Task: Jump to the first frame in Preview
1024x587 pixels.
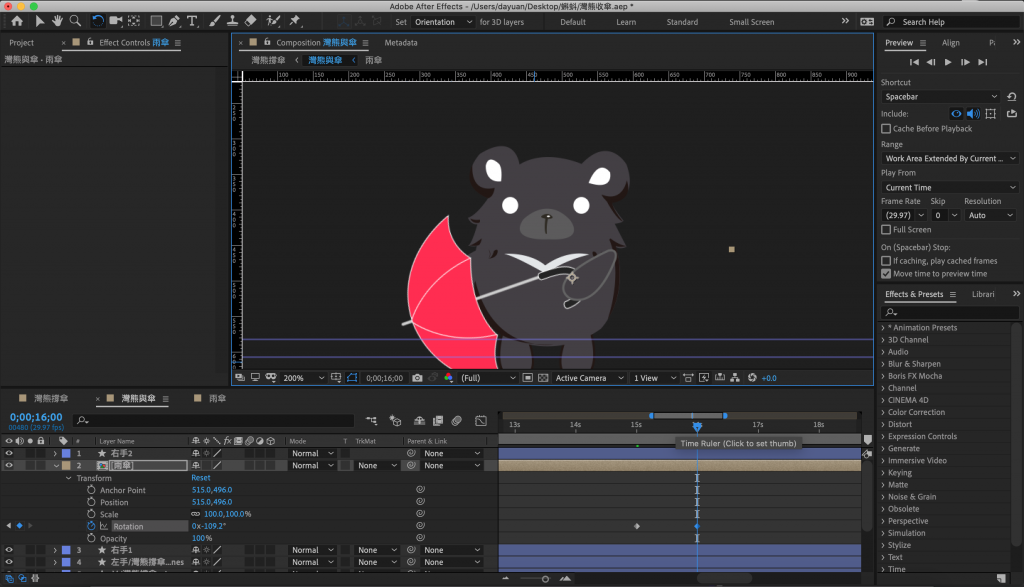Action: point(914,62)
